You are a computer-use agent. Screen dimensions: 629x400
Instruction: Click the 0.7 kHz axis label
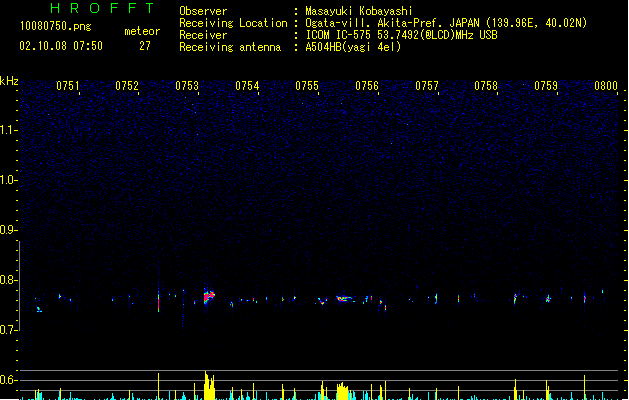9,330
